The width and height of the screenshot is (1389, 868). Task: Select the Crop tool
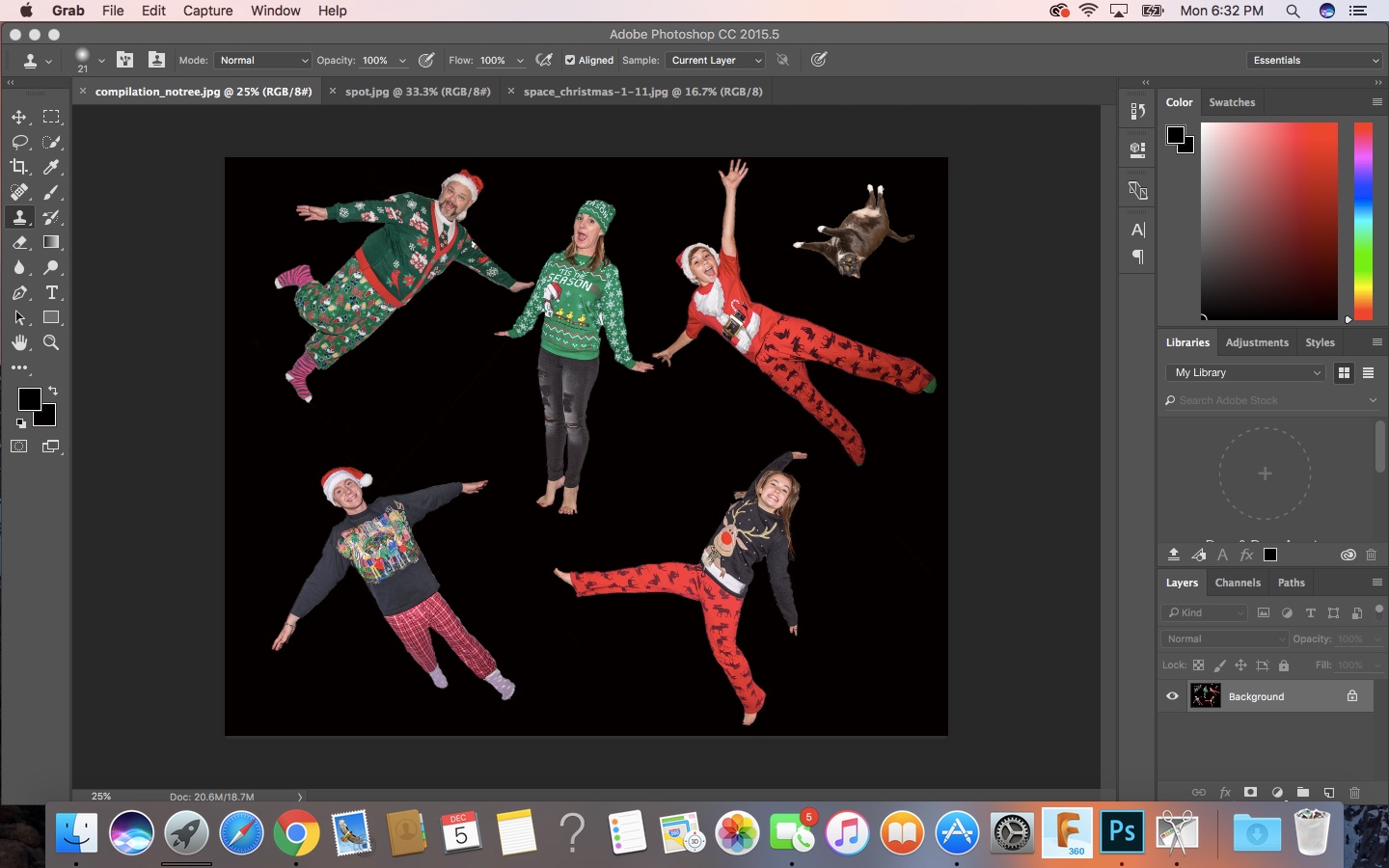[x=19, y=167]
